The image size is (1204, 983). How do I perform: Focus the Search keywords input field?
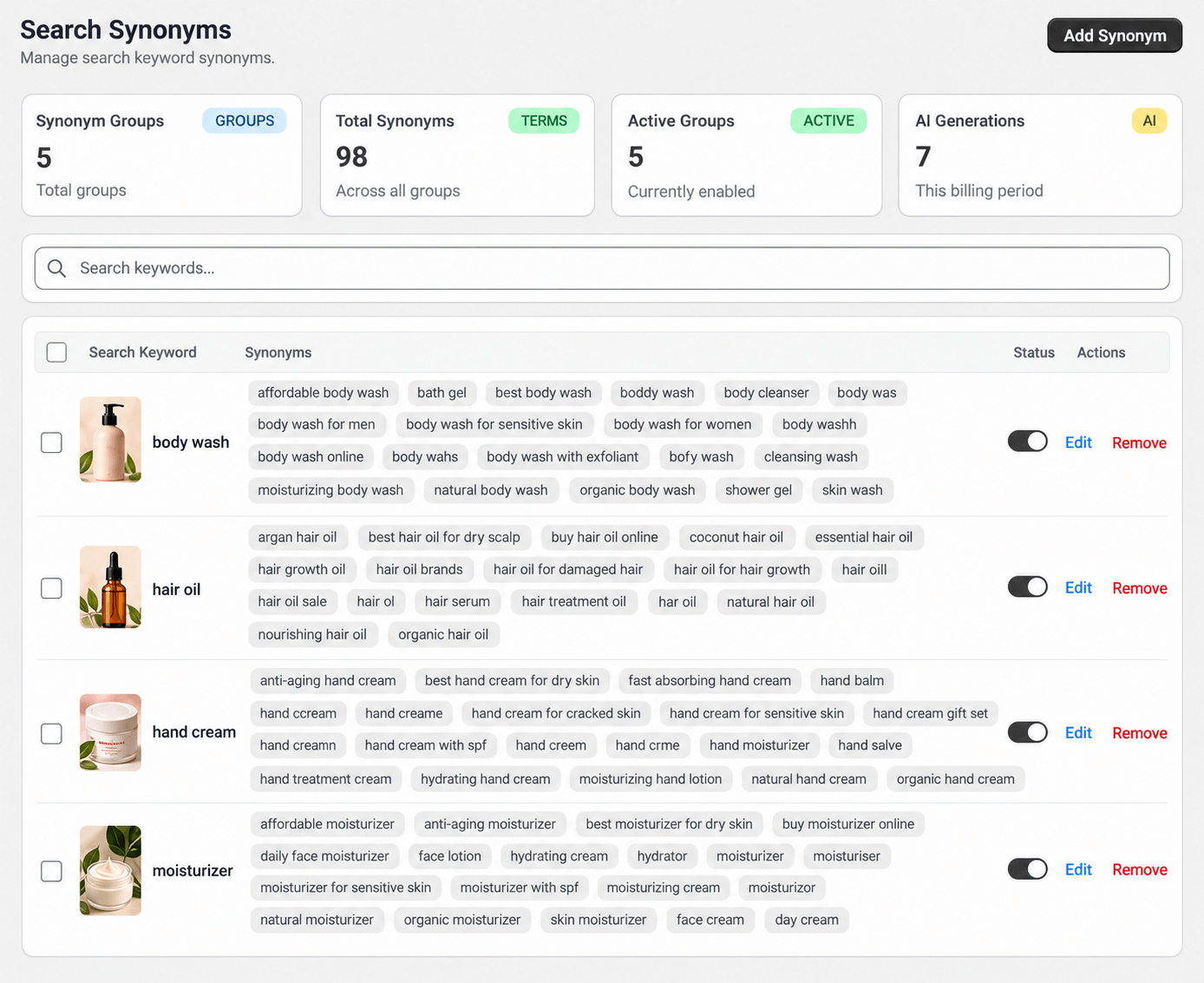(x=602, y=268)
